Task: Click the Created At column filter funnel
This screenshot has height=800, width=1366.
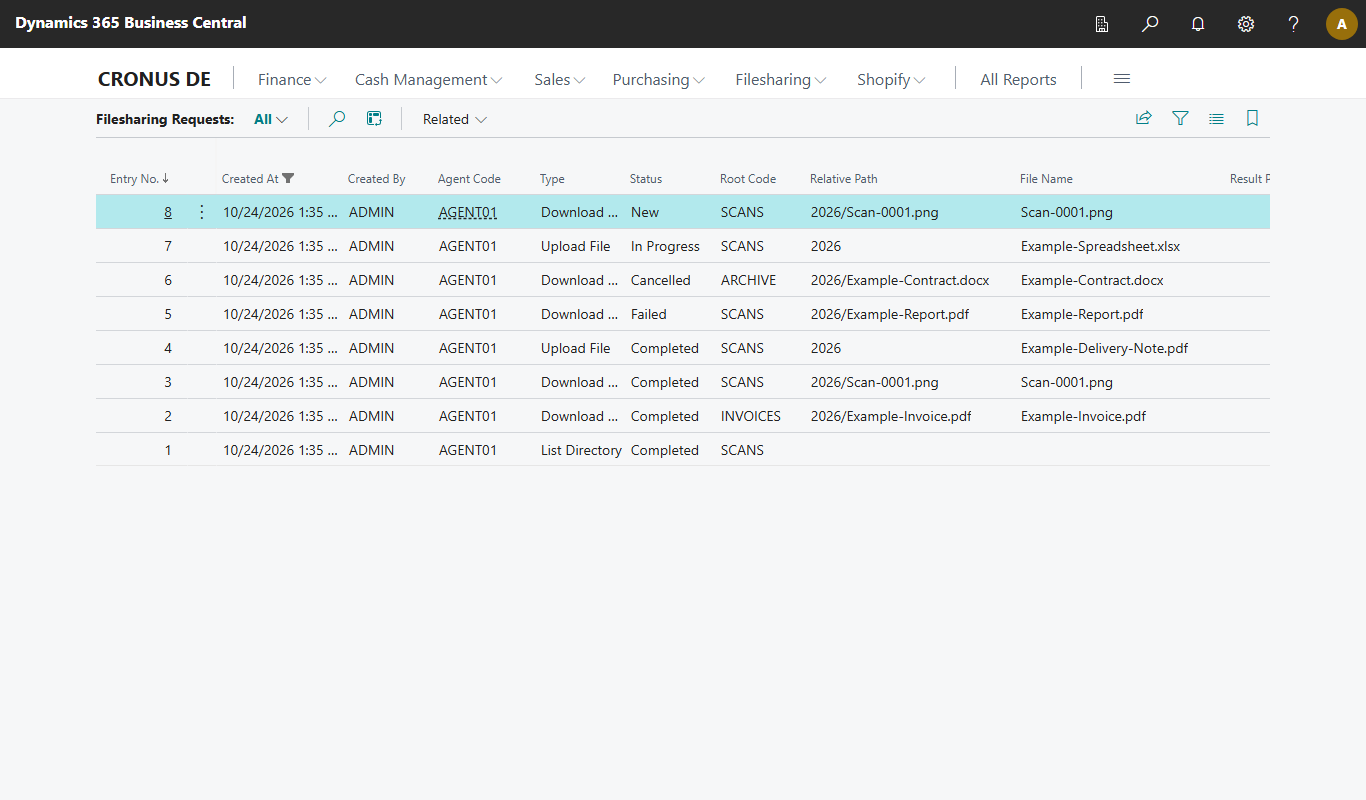Action: (289, 178)
